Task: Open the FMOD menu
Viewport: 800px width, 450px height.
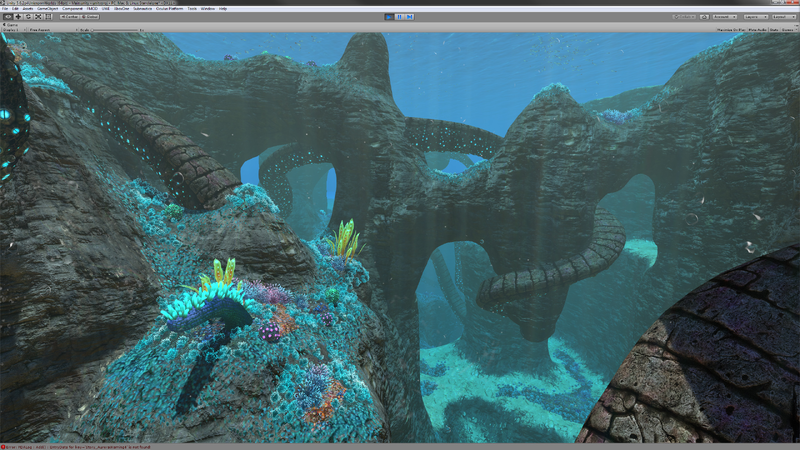Action: click(x=92, y=9)
